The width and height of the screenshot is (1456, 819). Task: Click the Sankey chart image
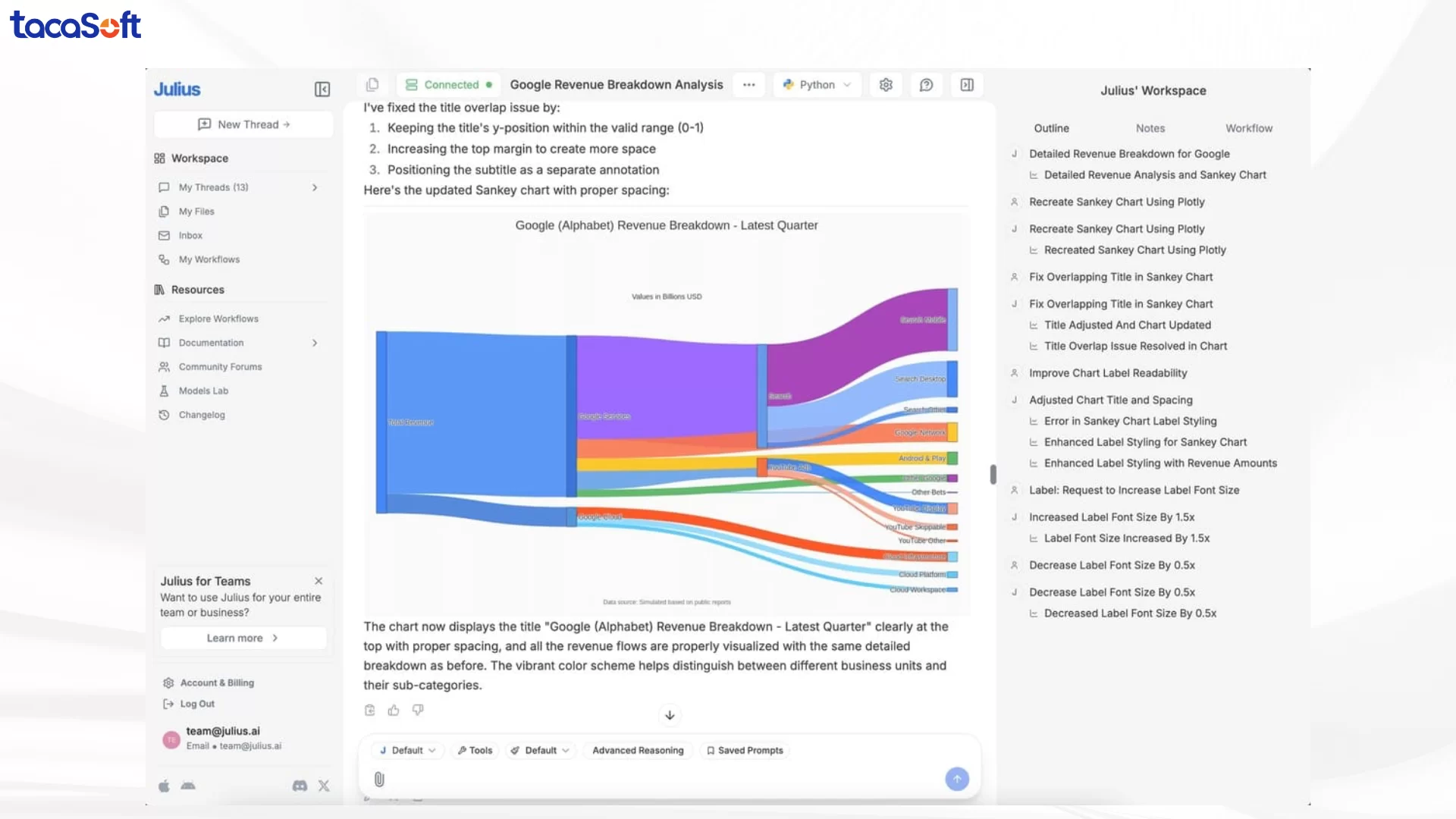[x=667, y=414]
